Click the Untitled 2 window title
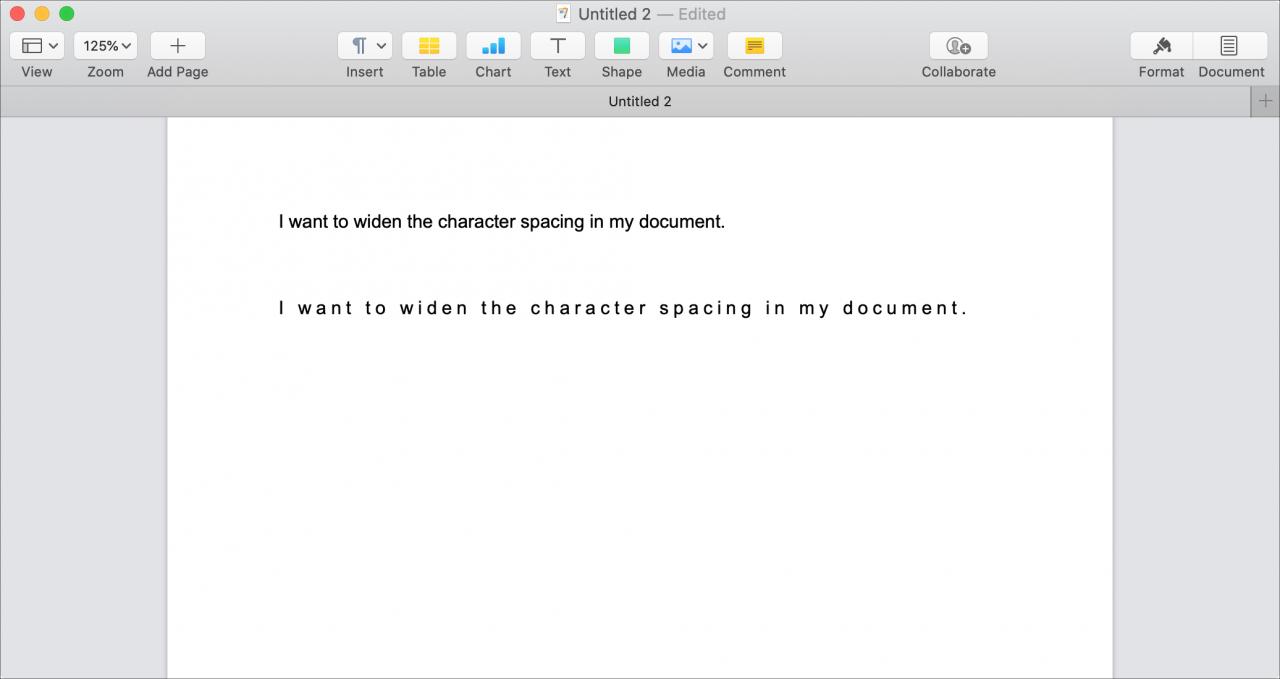This screenshot has height=679, width=1280. [614, 14]
